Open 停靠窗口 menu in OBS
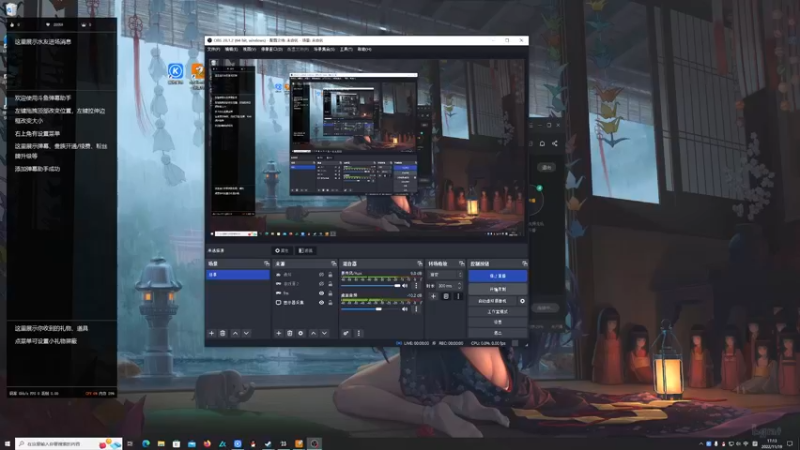800x450 pixels. [x=271, y=49]
